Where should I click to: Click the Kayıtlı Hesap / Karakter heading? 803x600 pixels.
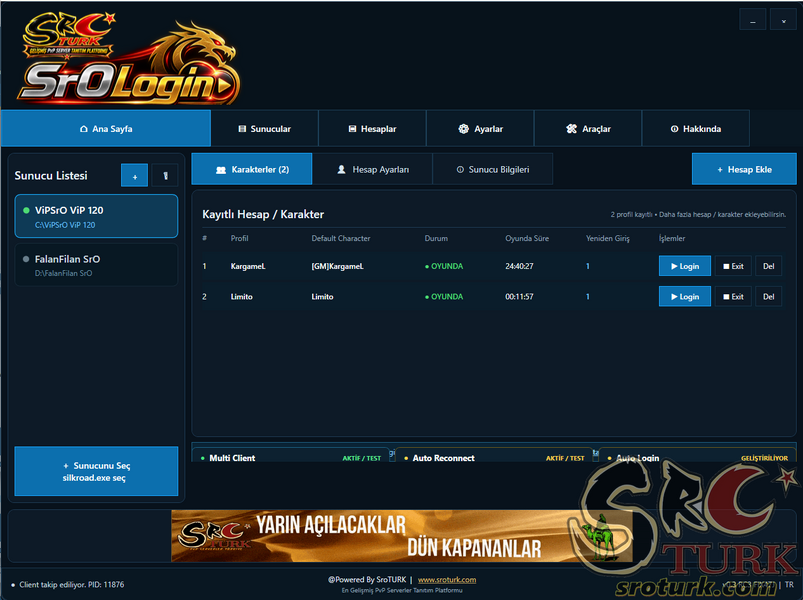tap(263, 214)
